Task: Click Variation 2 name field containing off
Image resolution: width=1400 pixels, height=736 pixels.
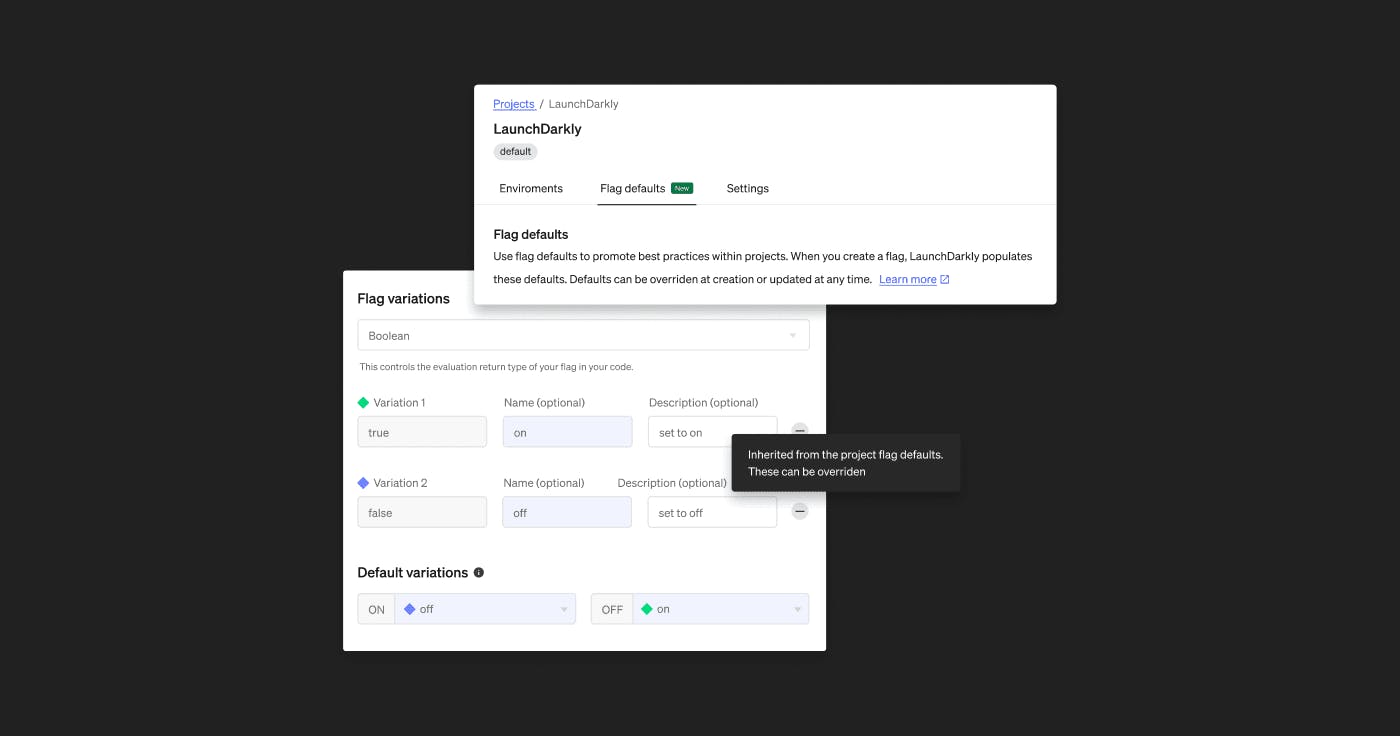Action: (x=567, y=512)
